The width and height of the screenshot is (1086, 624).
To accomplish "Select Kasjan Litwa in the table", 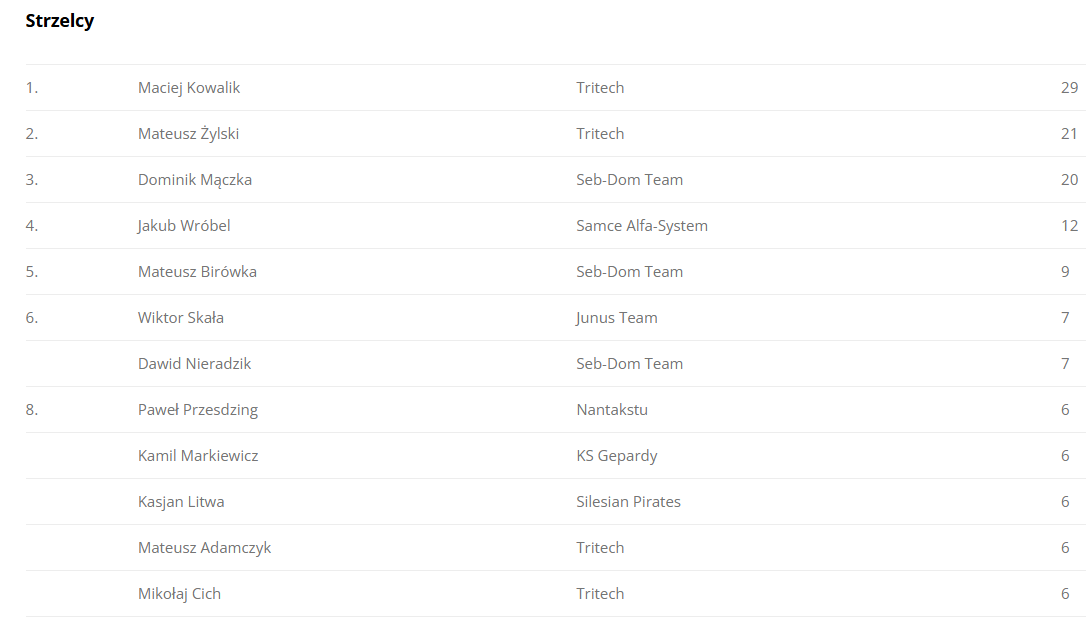I will coord(181,502).
